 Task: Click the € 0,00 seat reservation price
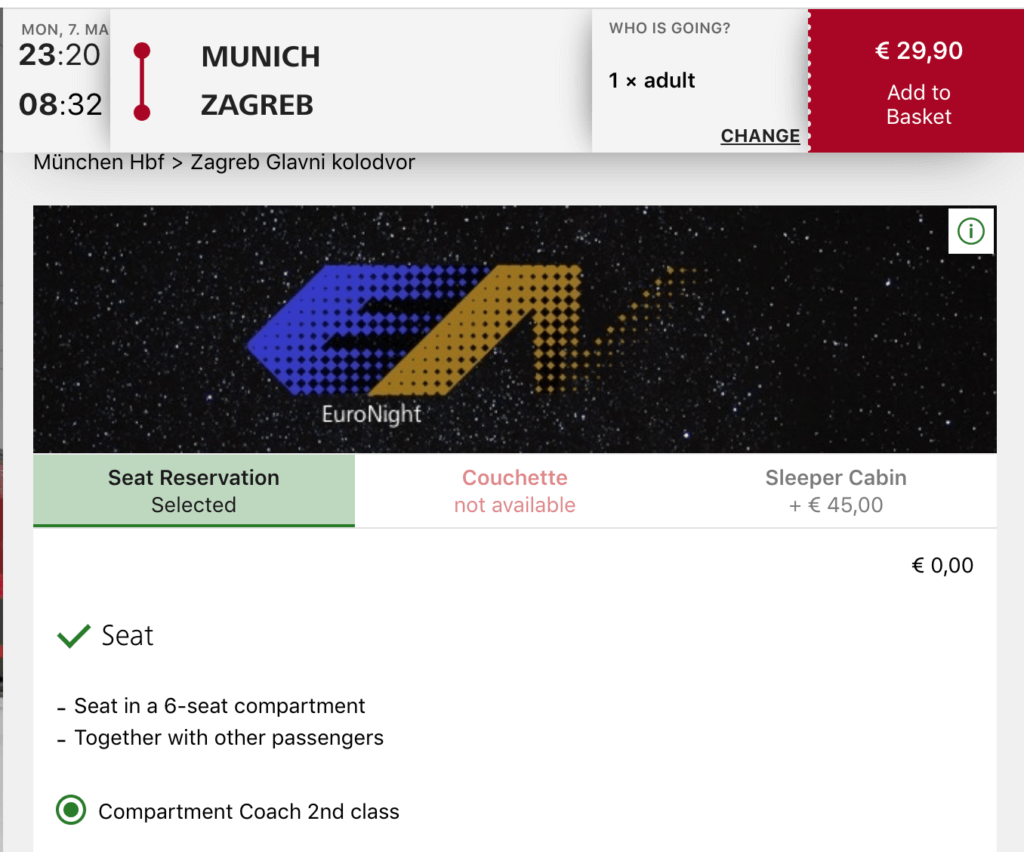click(942, 566)
